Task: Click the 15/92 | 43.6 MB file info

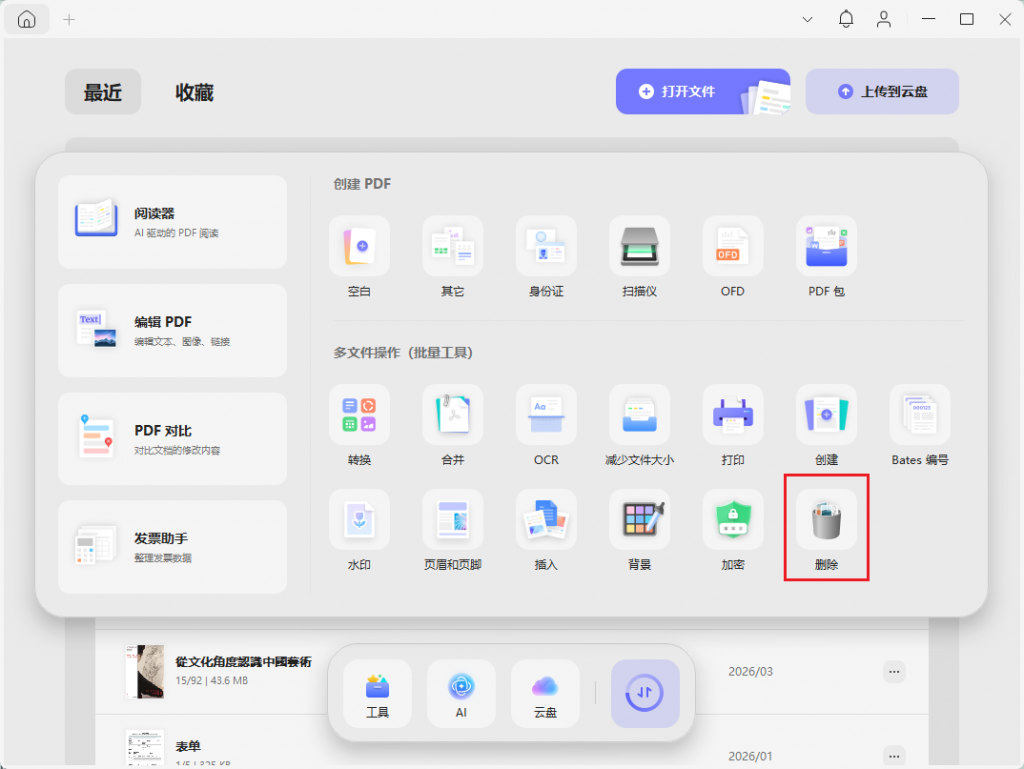Action: (212, 681)
